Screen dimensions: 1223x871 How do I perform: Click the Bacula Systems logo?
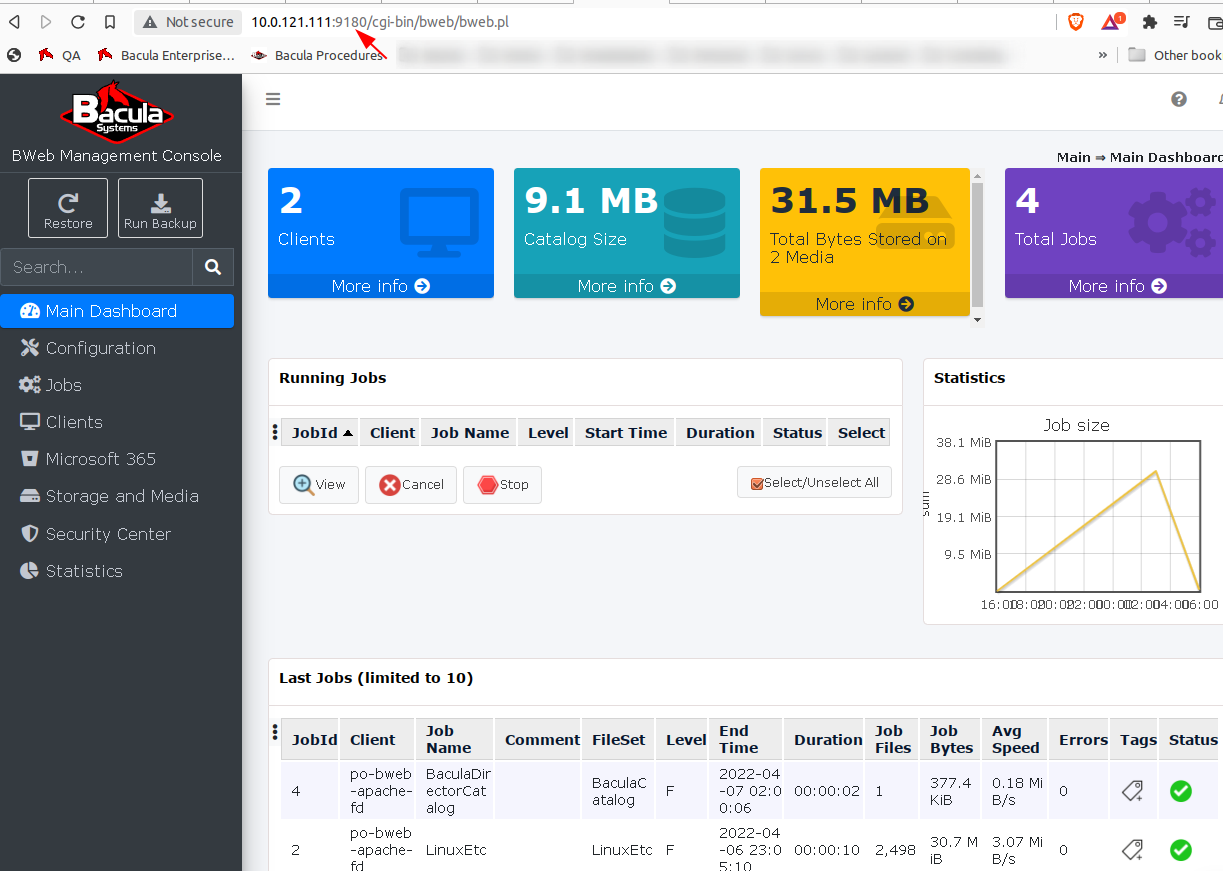[x=117, y=111]
